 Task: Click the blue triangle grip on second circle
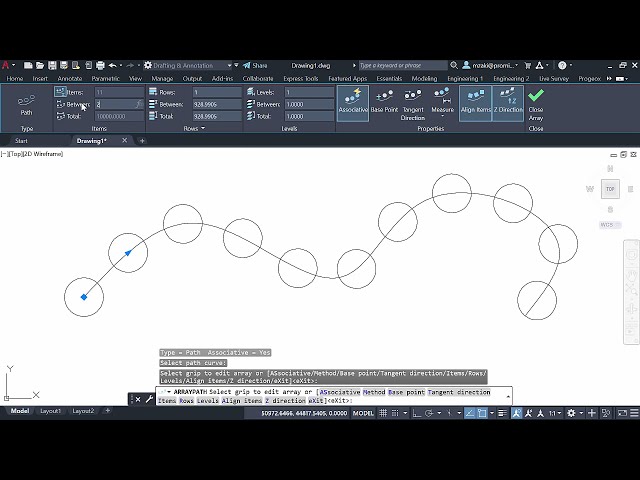pyautogui.click(x=128, y=253)
